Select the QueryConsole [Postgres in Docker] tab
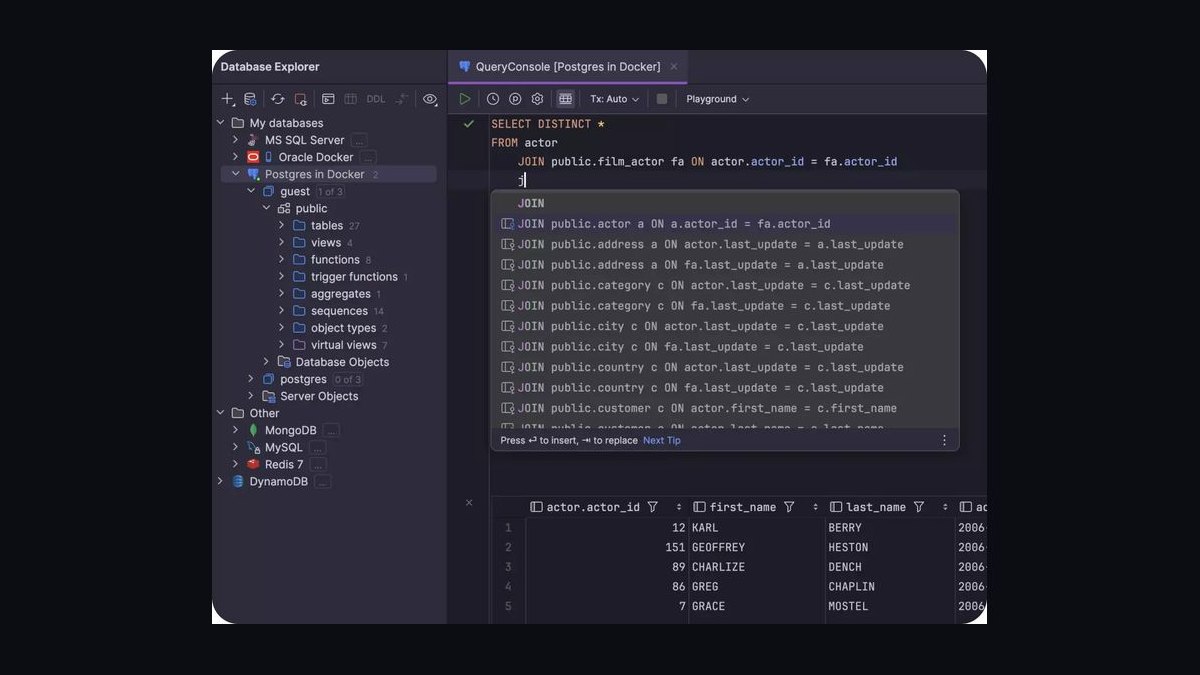The height and width of the screenshot is (675, 1200). pos(567,67)
